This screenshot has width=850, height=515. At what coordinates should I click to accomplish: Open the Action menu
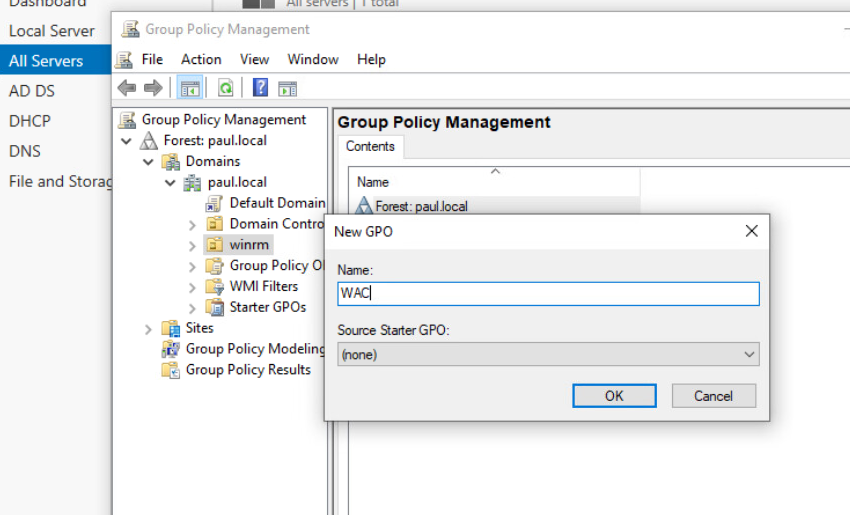[x=201, y=59]
